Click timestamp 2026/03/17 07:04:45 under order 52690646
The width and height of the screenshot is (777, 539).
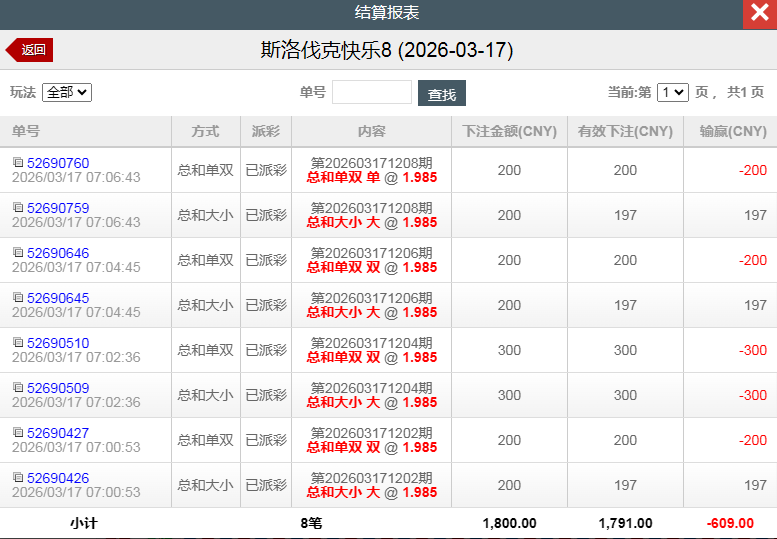point(76,268)
